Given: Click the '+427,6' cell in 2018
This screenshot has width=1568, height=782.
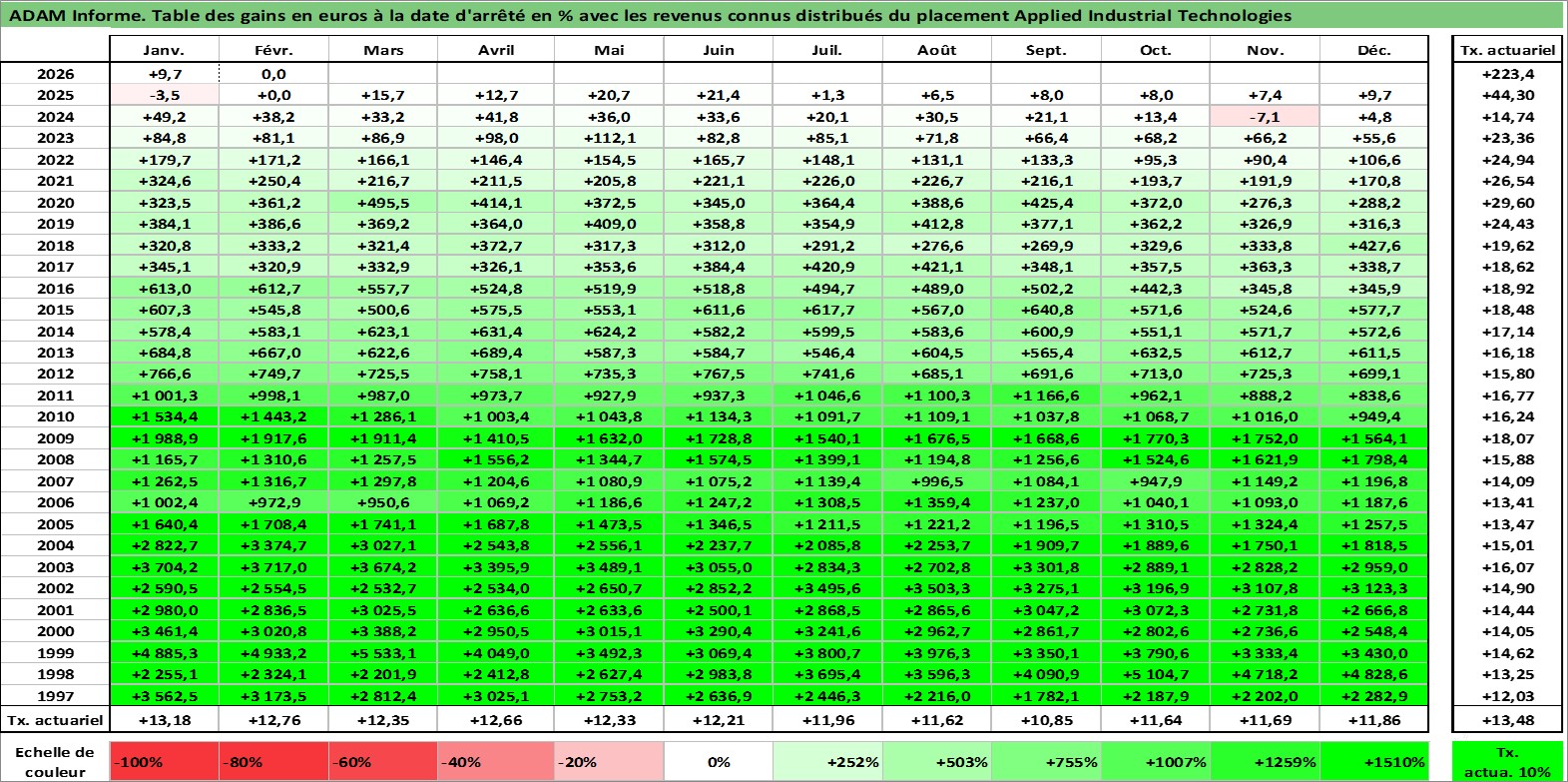Looking at the screenshot, I should click(x=1374, y=246).
